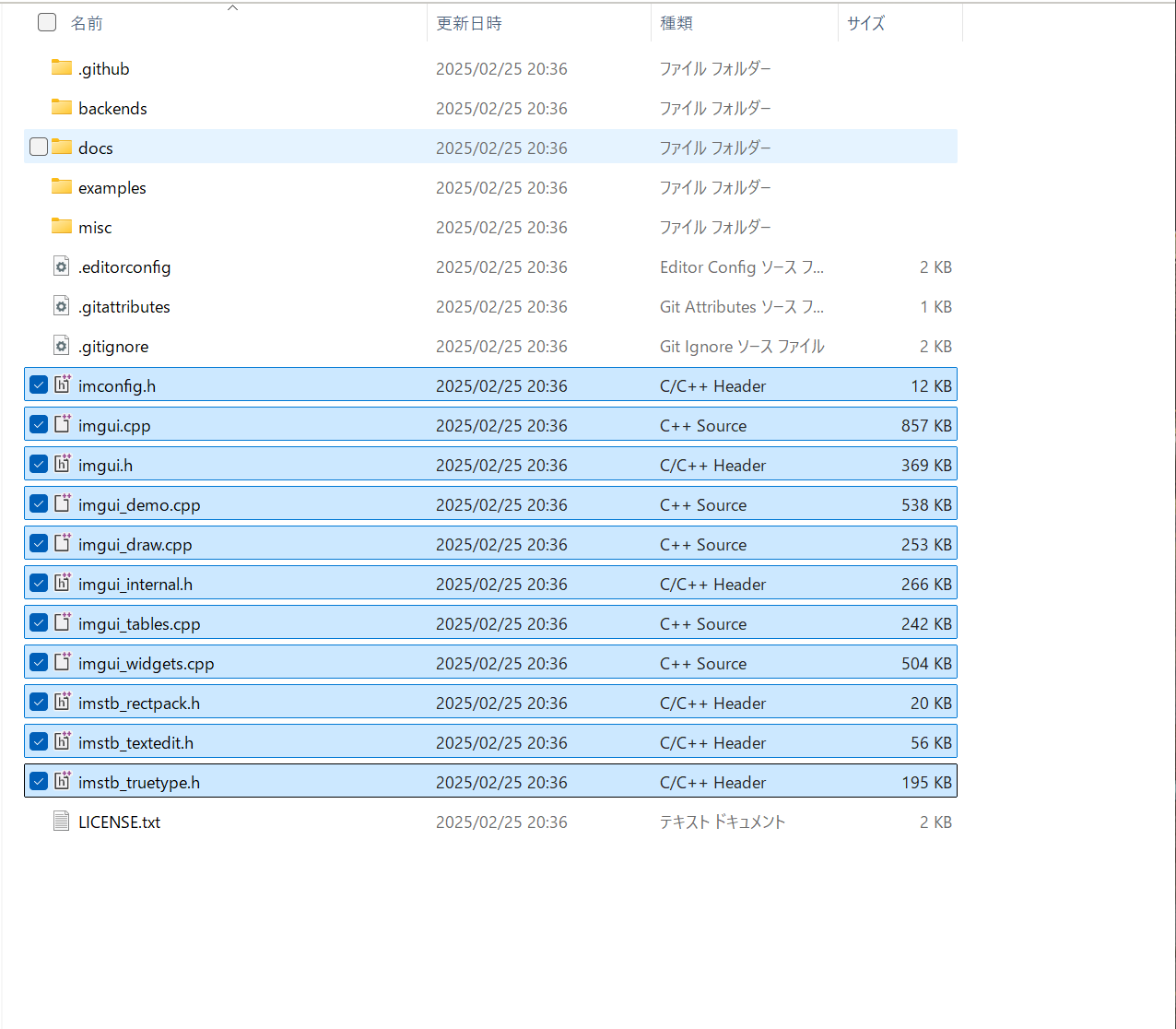Click the imstb_truetype.h file icon
This screenshot has width=1176, height=1029.
pyautogui.click(x=63, y=781)
